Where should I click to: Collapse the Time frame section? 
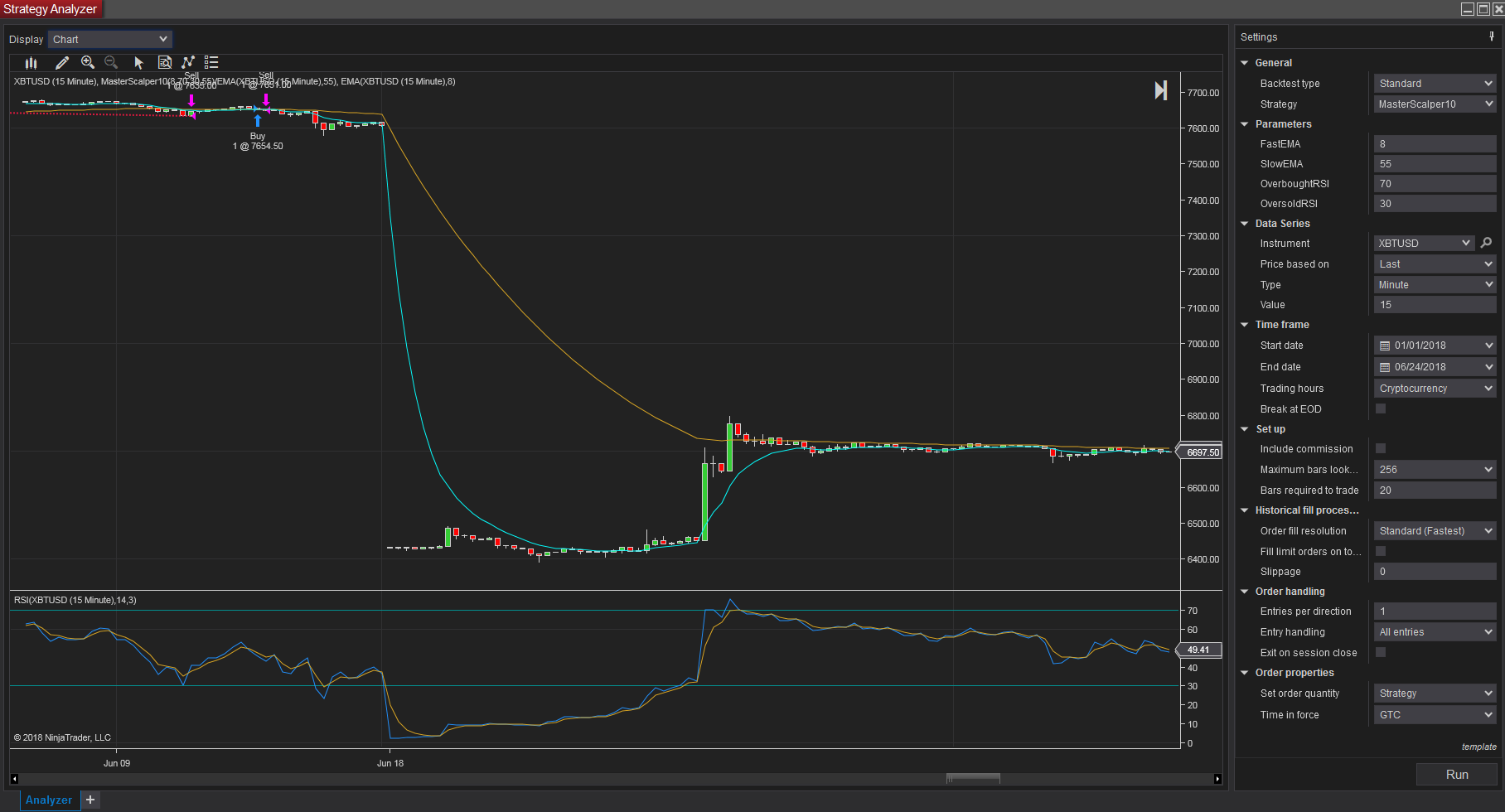click(x=1245, y=325)
